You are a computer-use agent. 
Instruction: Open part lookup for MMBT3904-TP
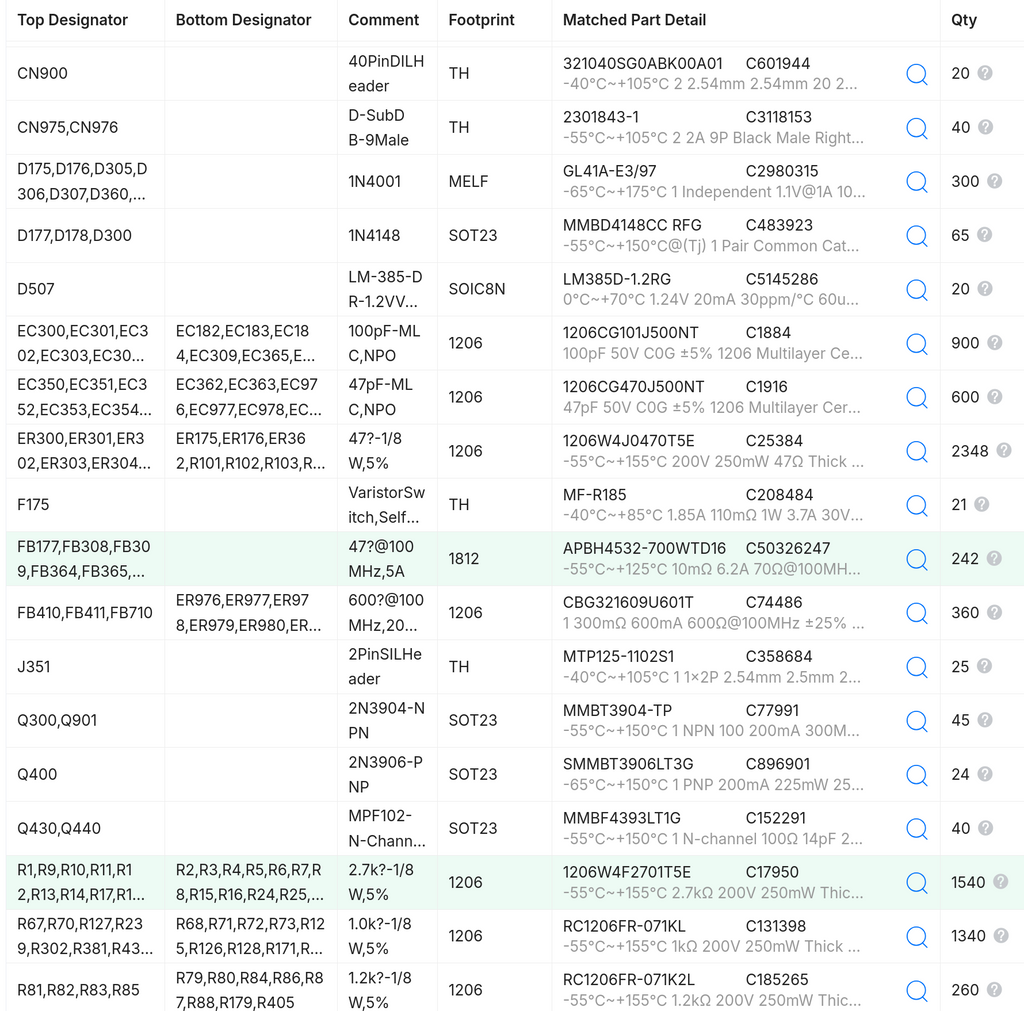click(x=917, y=721)
